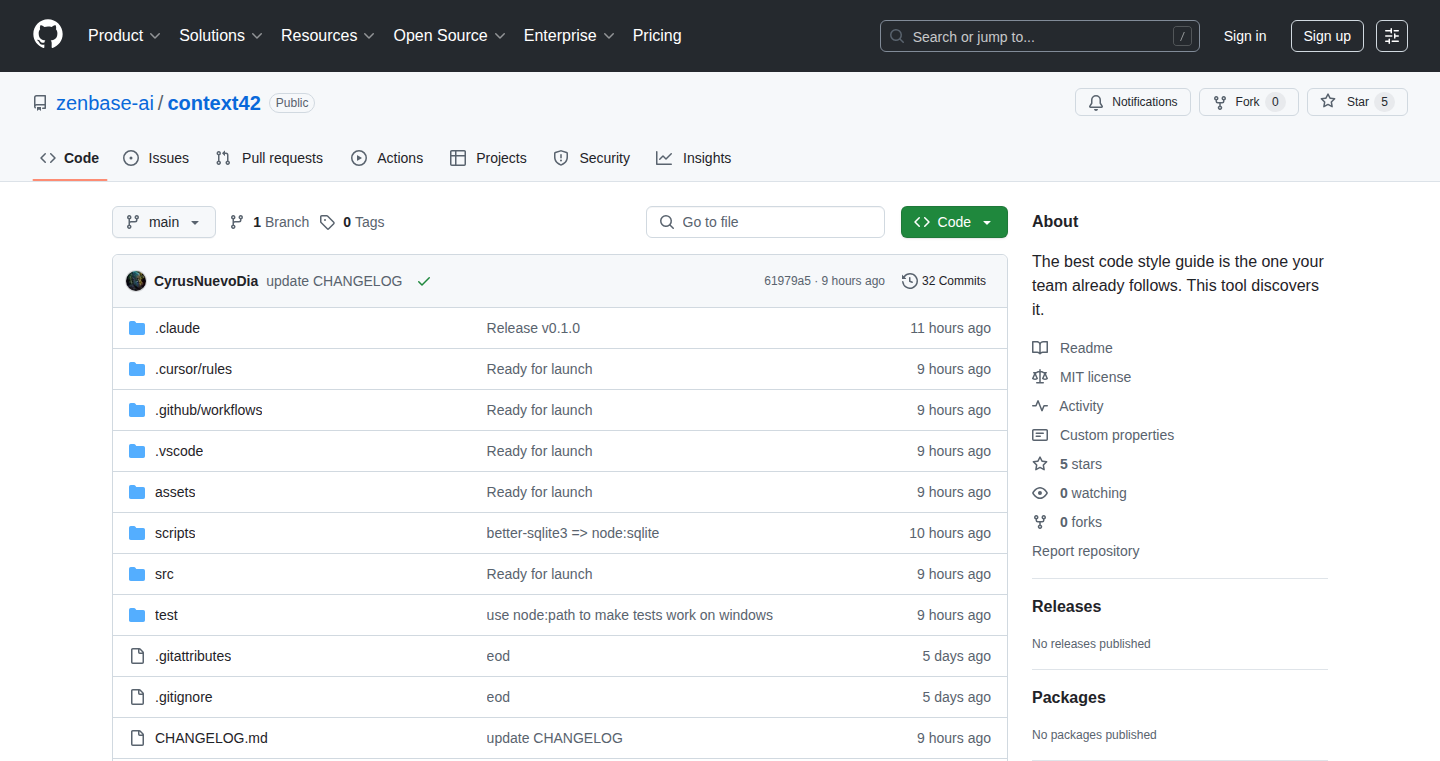Screen dimensions: 1440x761
Task: Click the Readme book icon
Action: (1040, 348)
